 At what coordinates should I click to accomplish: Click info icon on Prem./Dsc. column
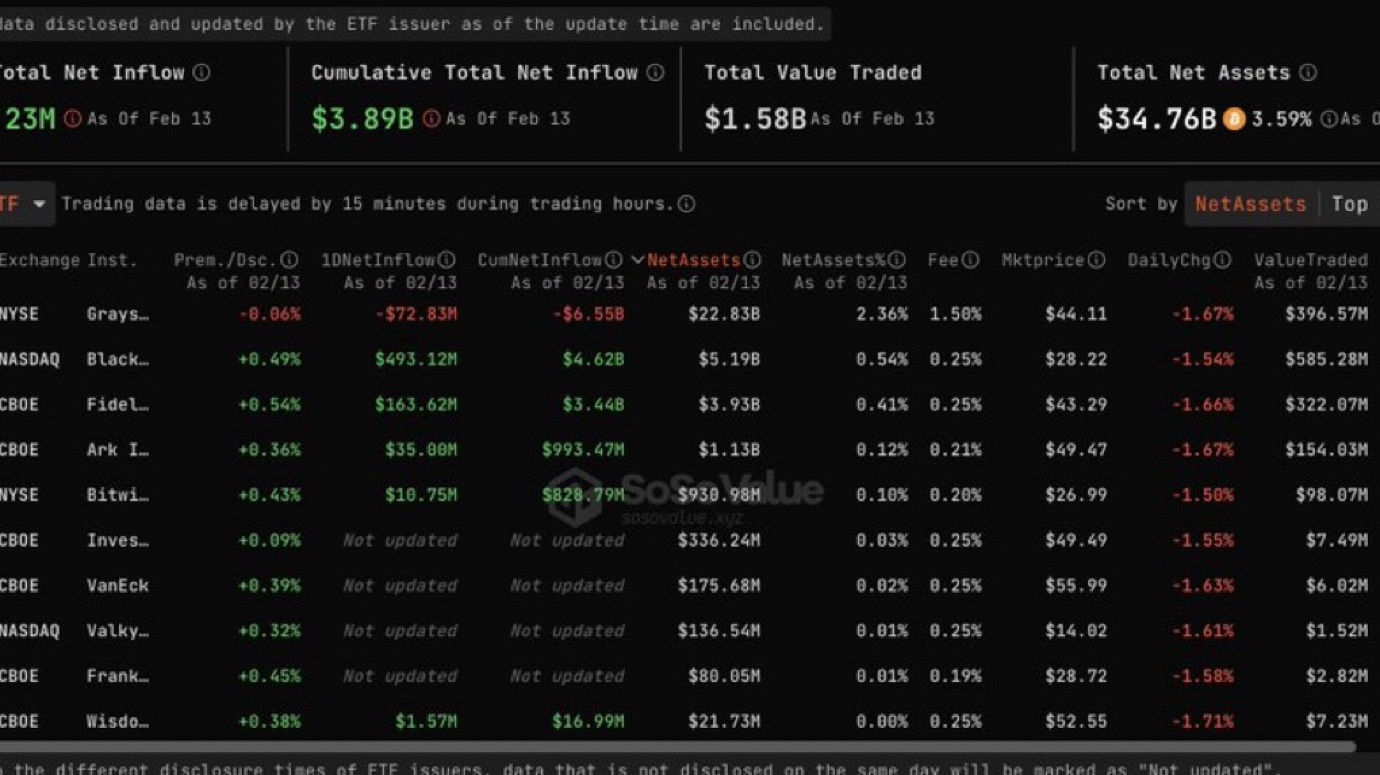pyautogui.click(x=289, y=260)
